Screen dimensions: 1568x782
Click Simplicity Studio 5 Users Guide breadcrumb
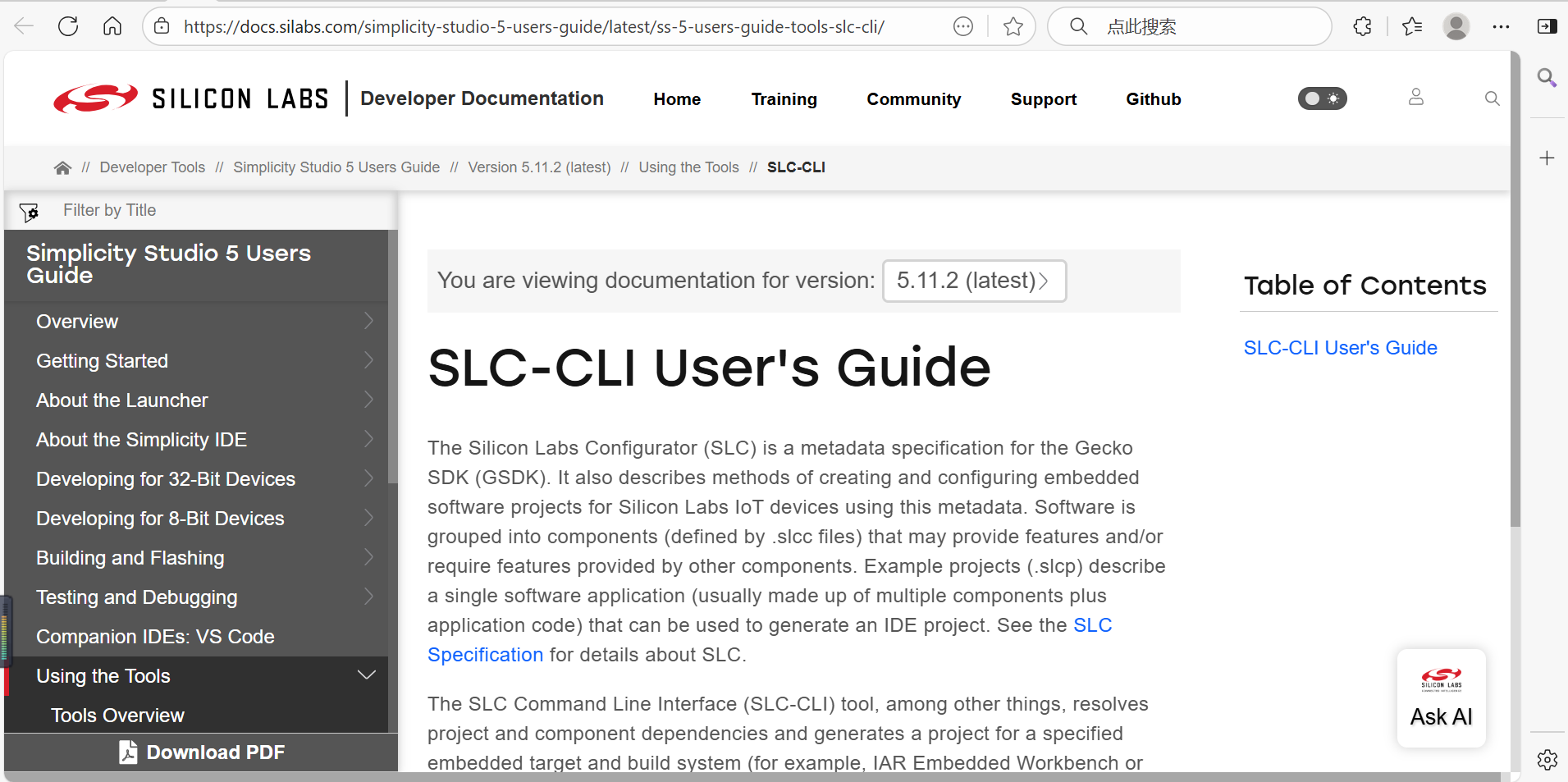pos(336,167)
